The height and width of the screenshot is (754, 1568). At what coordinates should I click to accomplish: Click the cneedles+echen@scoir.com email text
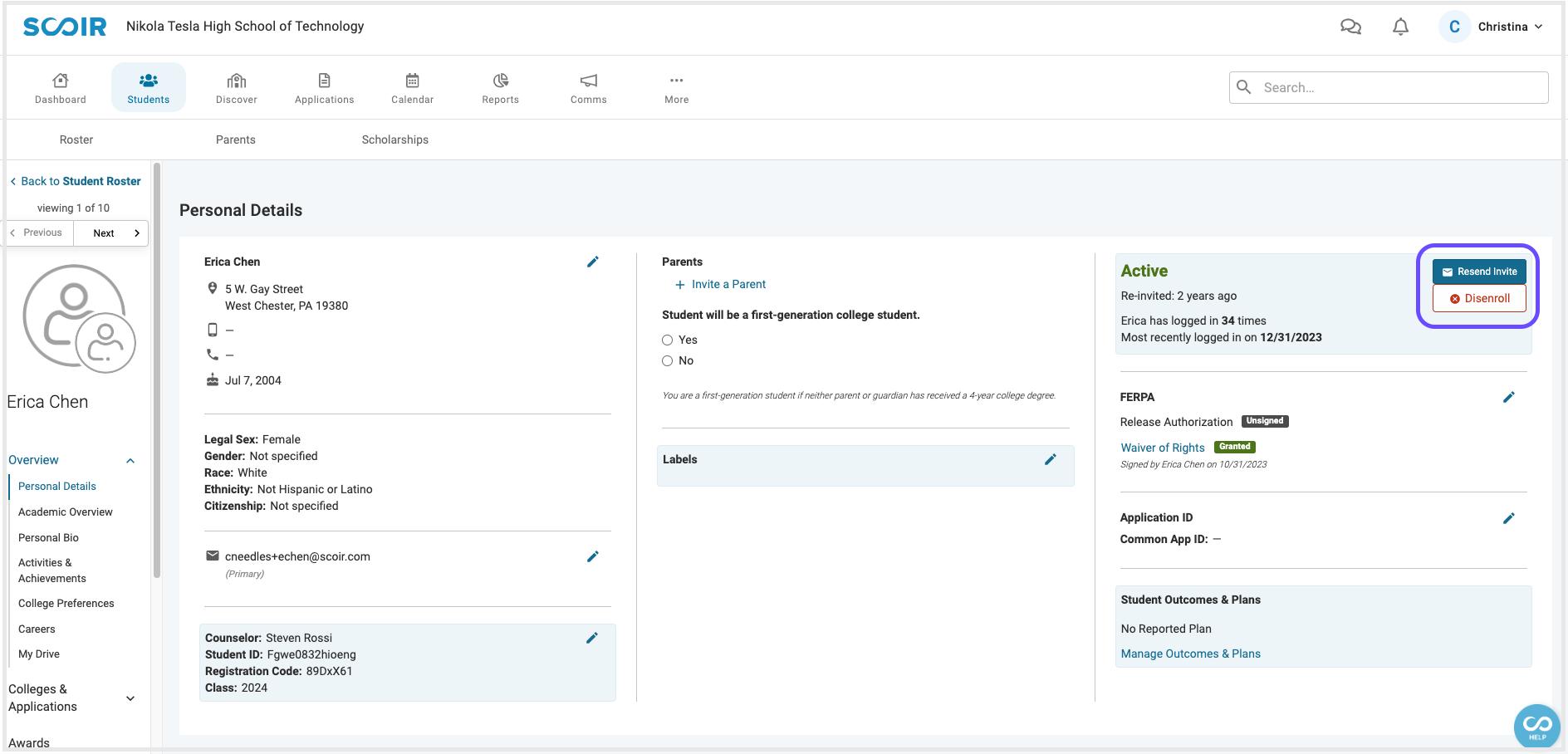tap(297, 556)
